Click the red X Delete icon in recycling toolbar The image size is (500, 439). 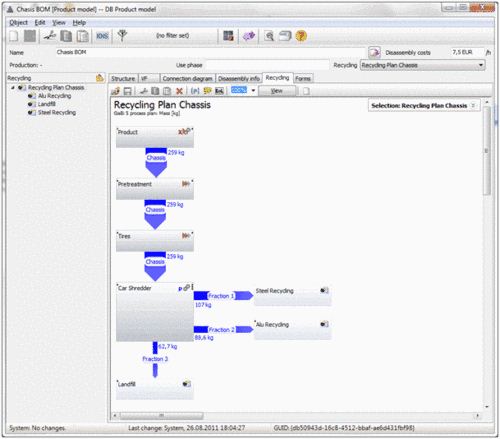pos(179,91)
